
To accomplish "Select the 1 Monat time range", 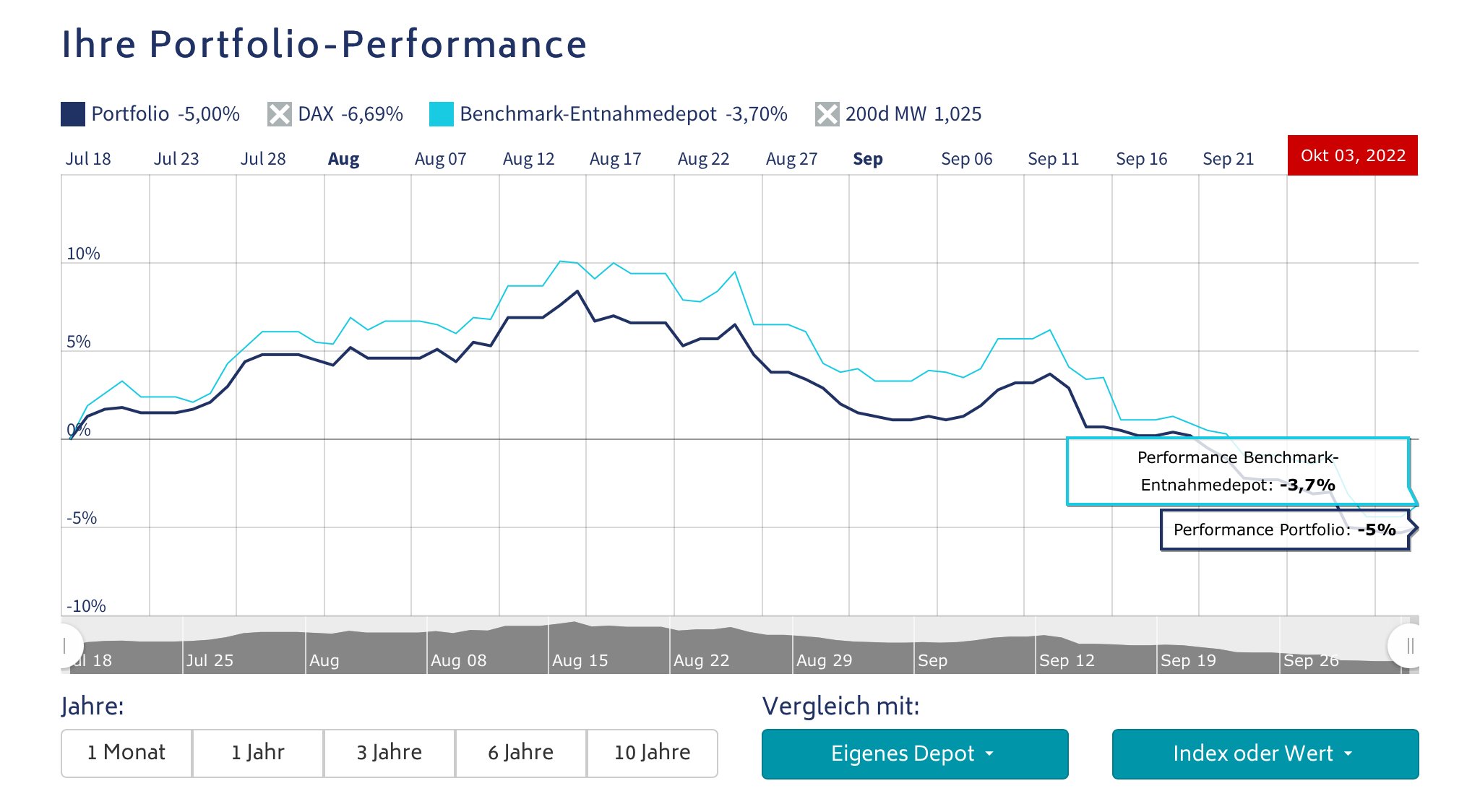I will [x=126, y=753].
